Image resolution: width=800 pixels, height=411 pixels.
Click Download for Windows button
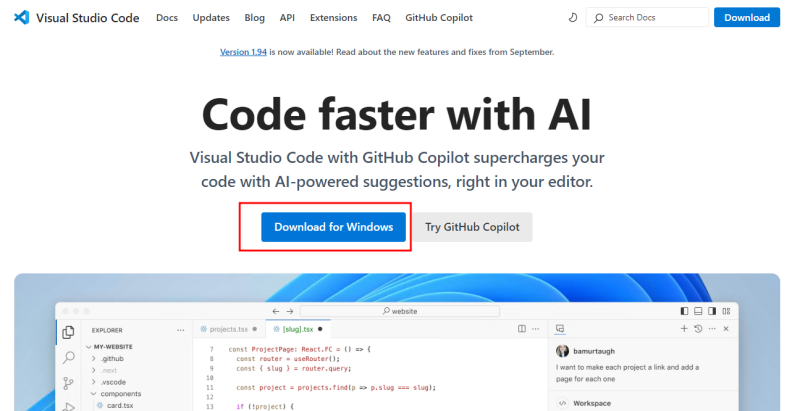[334, 227]
